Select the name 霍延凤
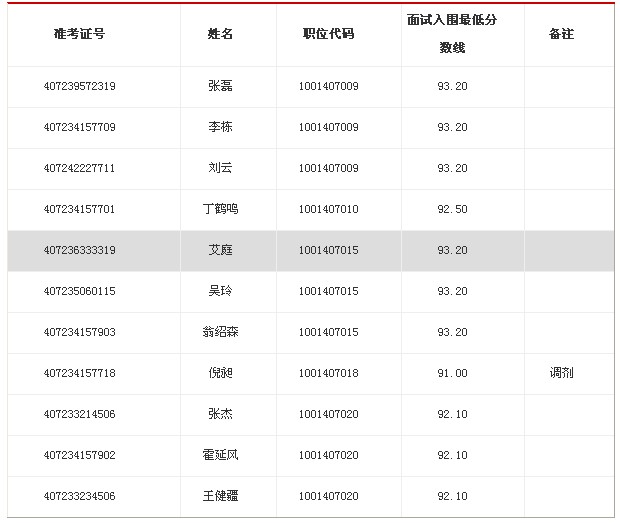Image resolution: width=620 pixels, height=523 pixels. pyautogui.click(x=220, y=455)
